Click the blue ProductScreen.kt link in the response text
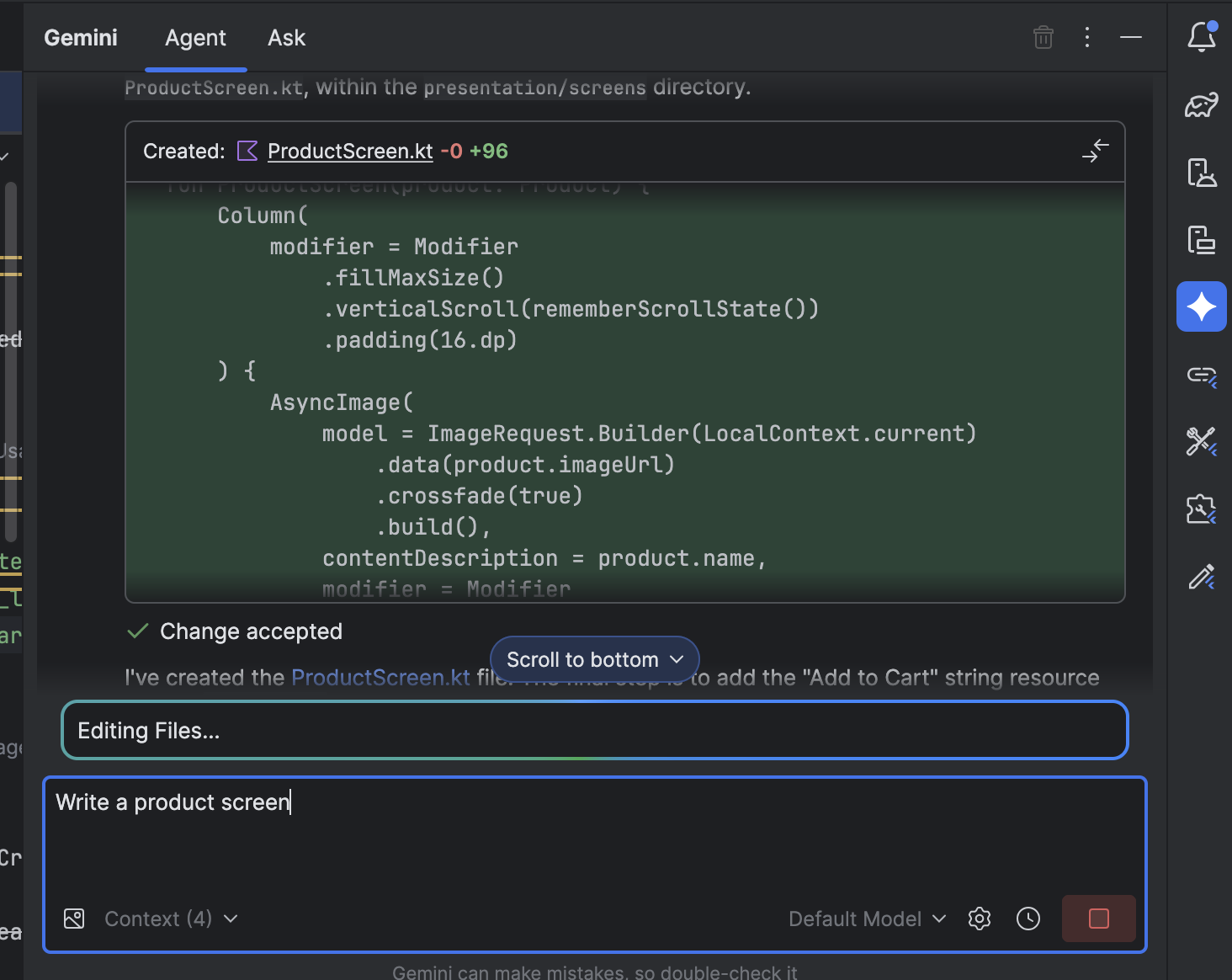1232x980 pixels. (380, 678)
